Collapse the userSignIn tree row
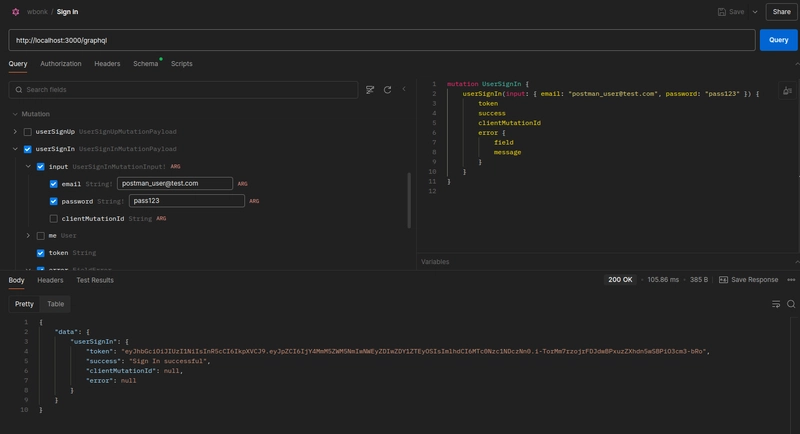The height and width of the screenshot is (434, 800). (15, 149)
